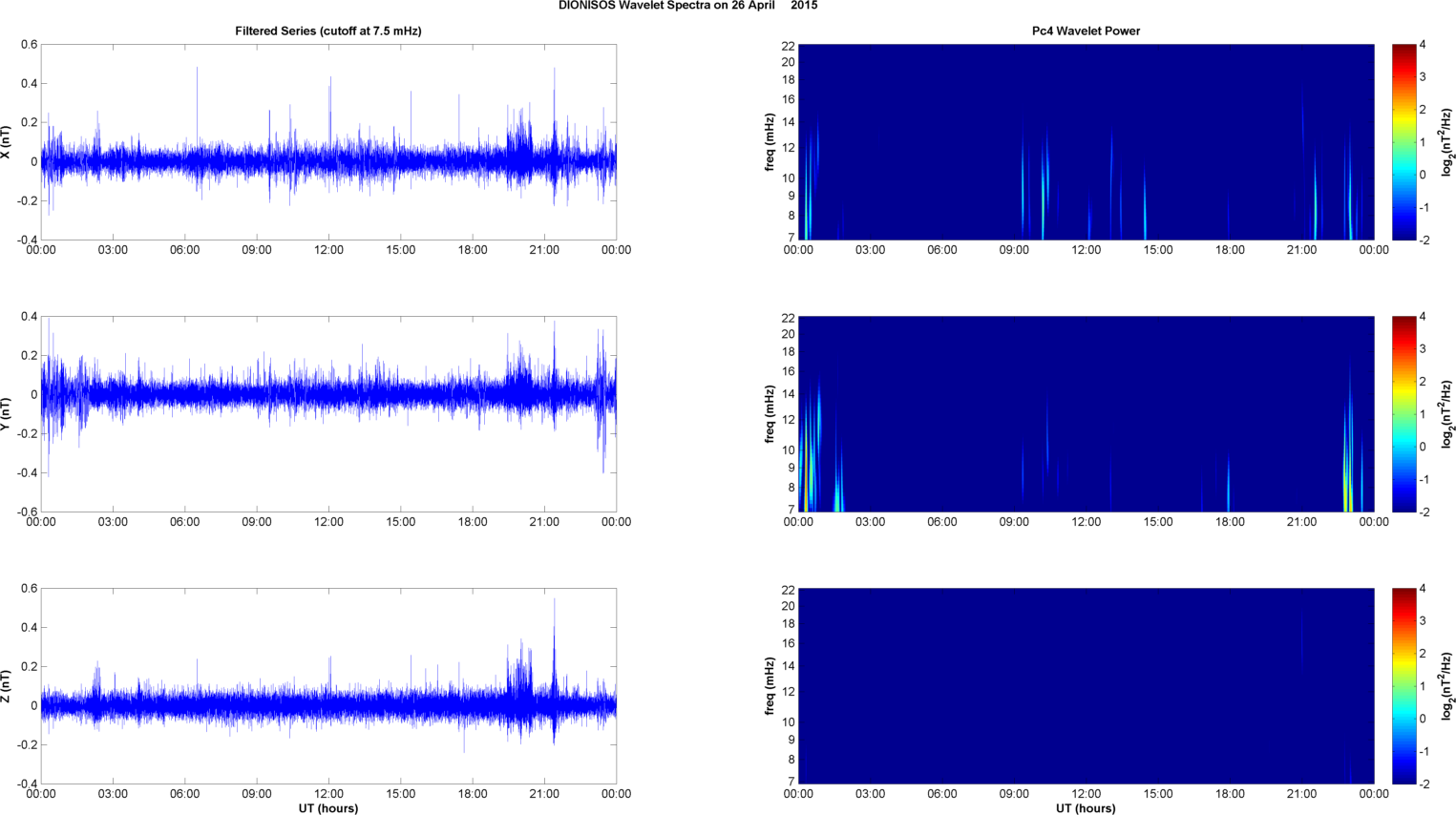Click the bottom Z component wavelet spectrogram
Viewport: 1456px width, 815px height.
(x=1086, y=686)
